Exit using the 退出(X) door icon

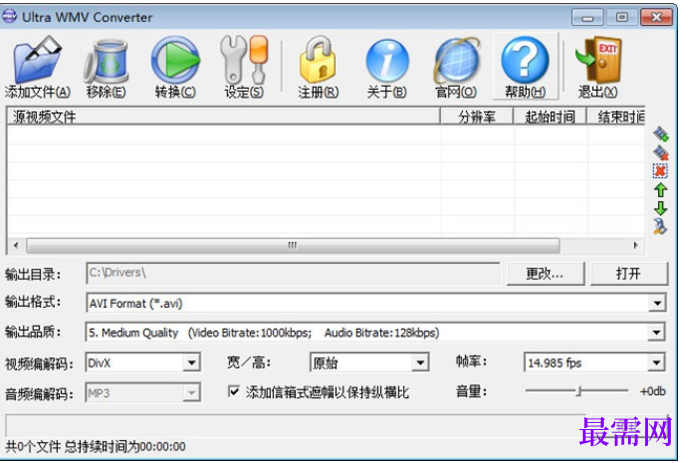point(598,60)
